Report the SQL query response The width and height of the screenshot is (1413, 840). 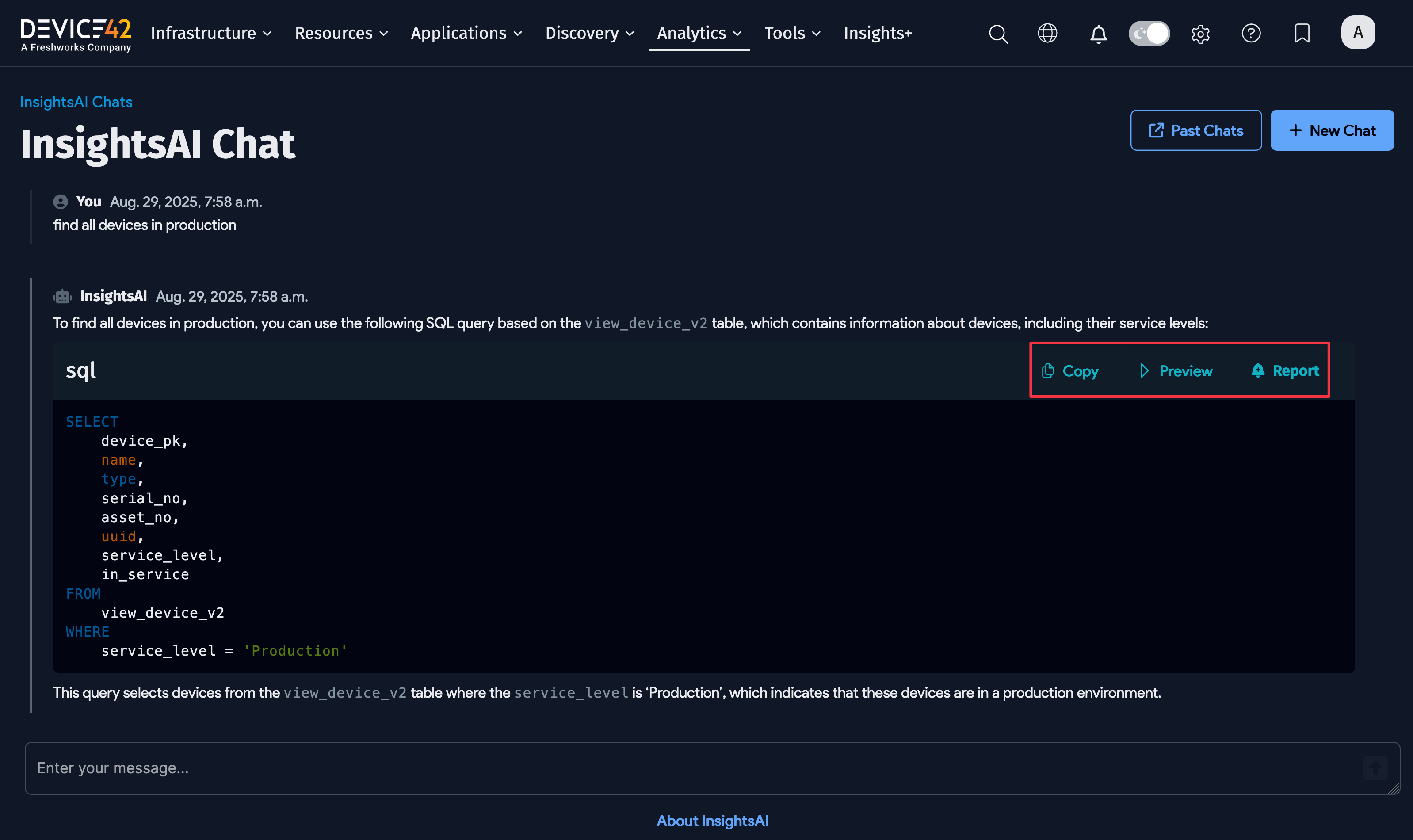pyautogui.click(x=1285, y=371)
